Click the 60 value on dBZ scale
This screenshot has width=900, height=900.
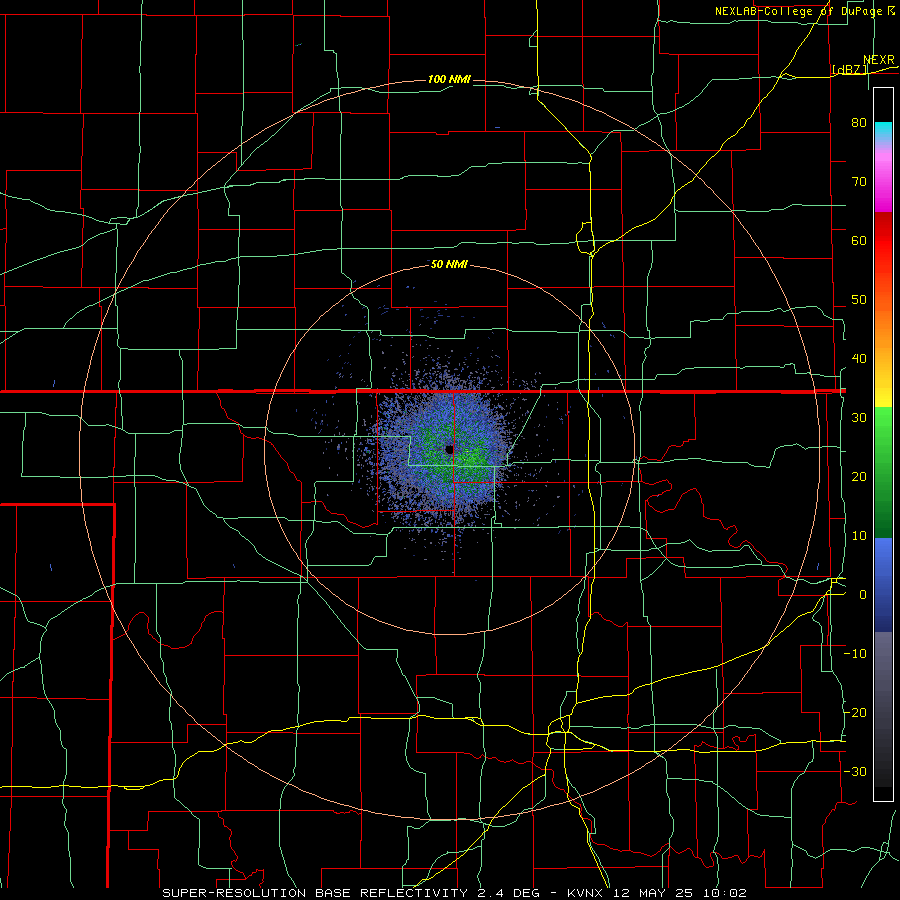coord(859,240)
